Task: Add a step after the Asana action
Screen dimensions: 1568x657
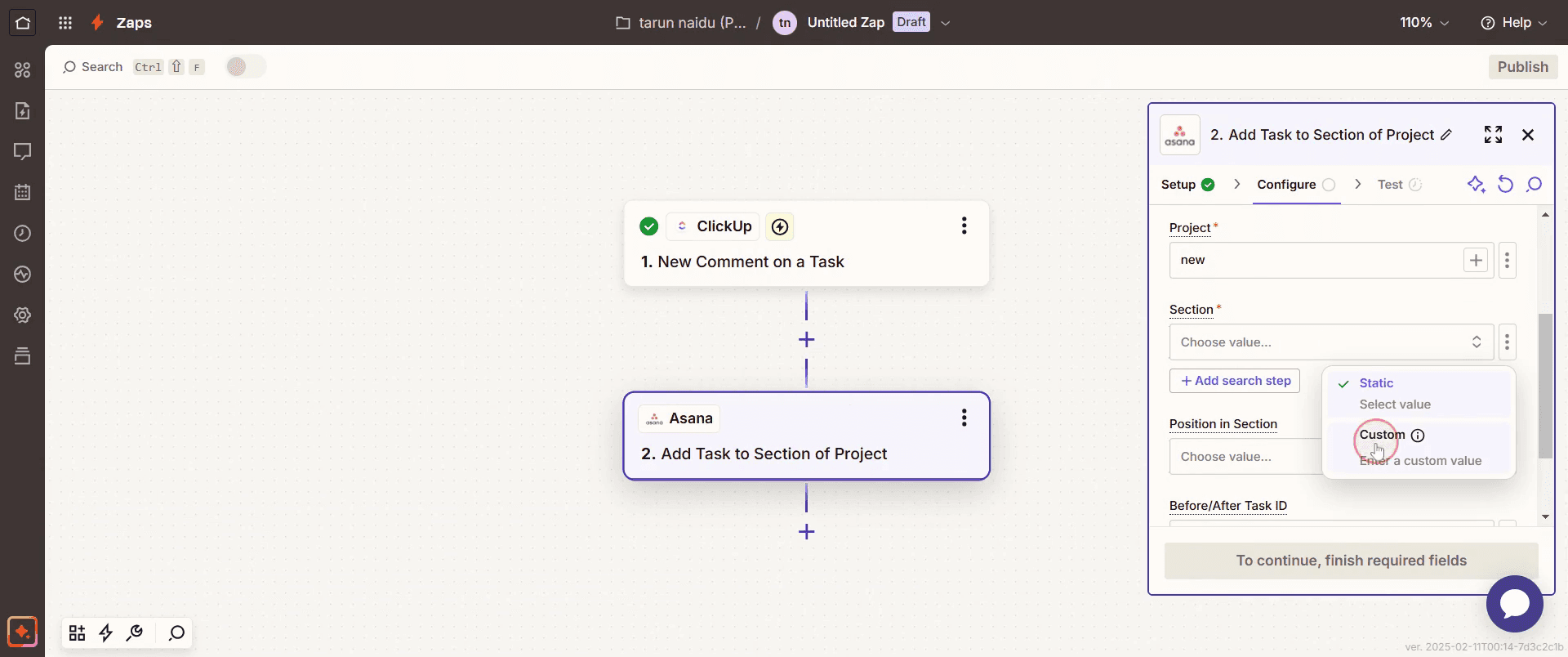Action: click(x=806, y=532)
